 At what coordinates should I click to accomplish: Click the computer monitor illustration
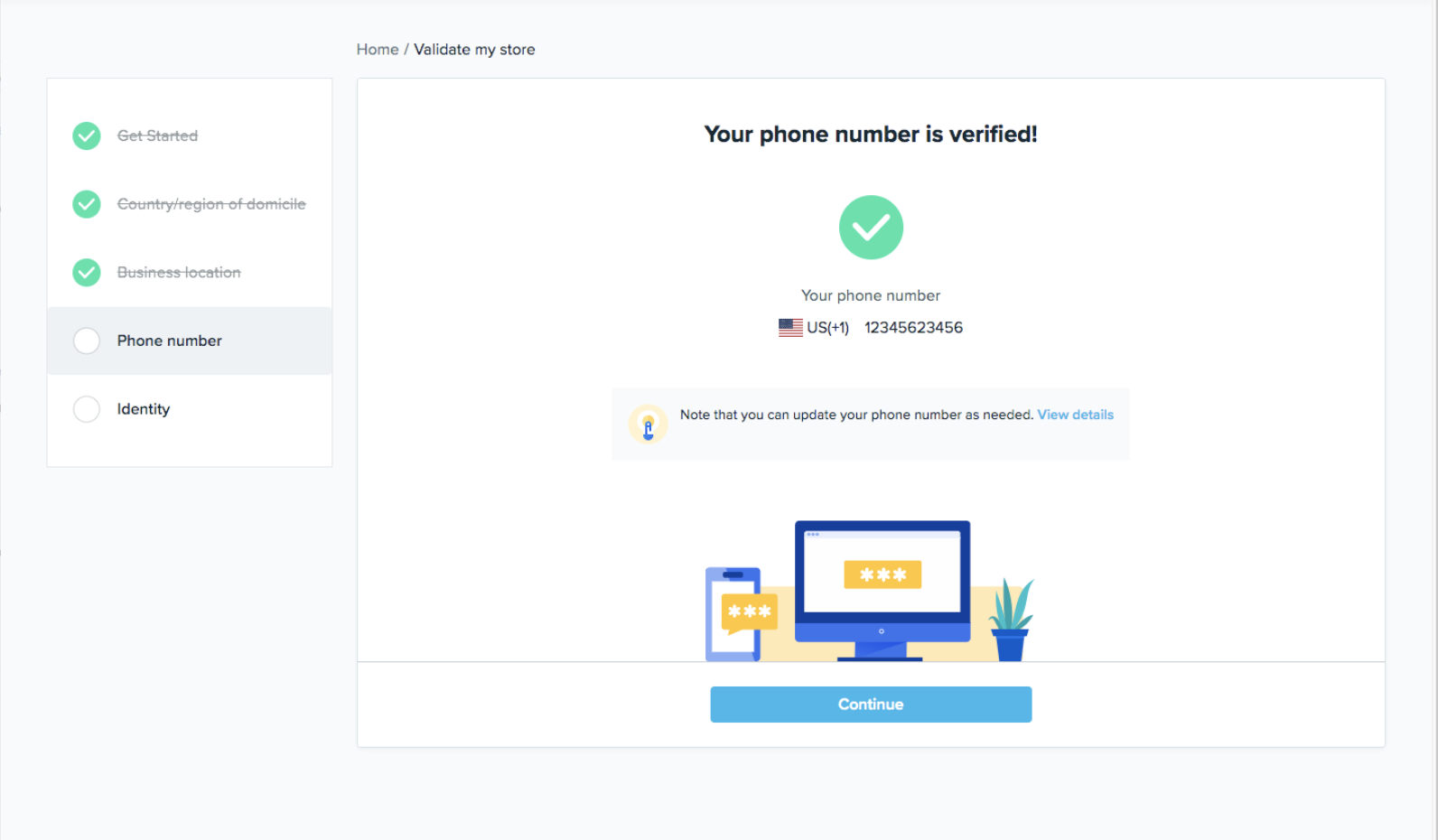(882, 591)
